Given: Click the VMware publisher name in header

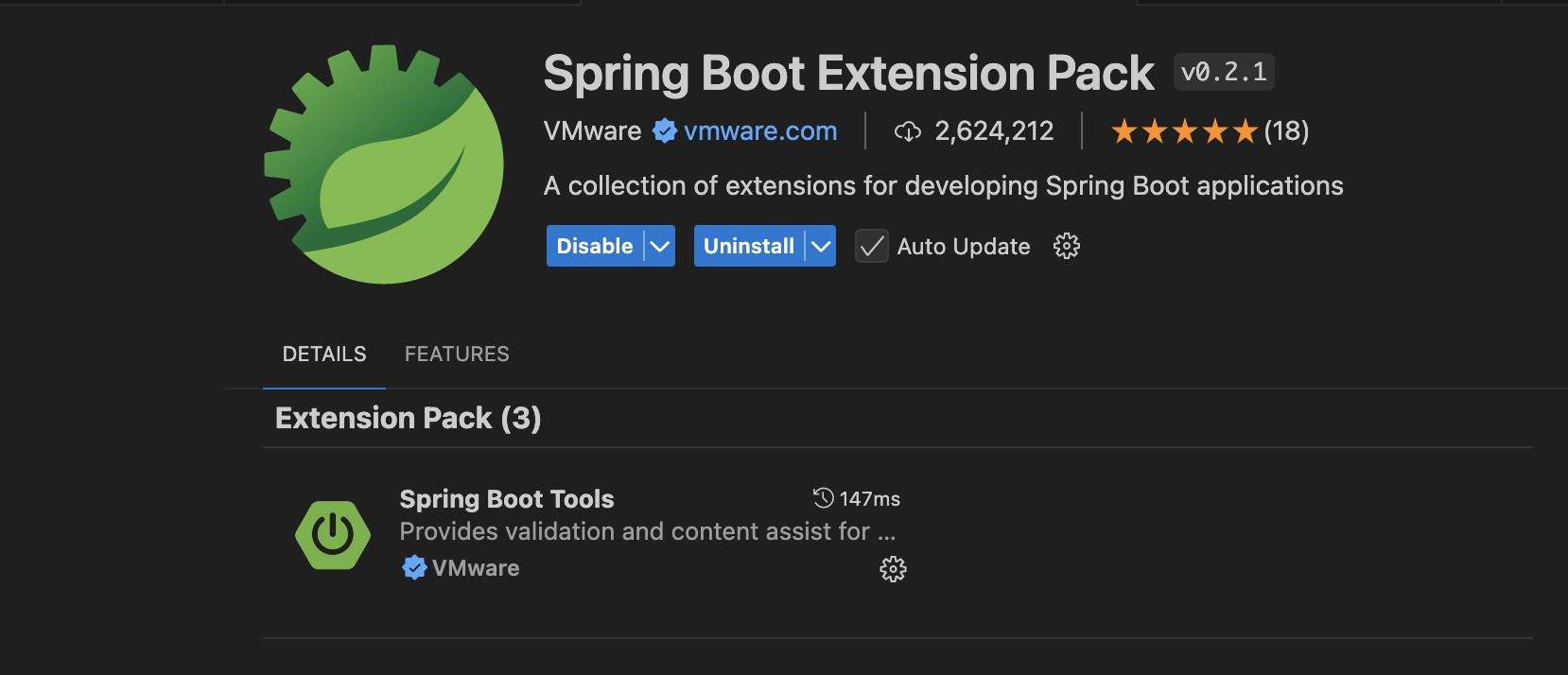Looking at the screenshot, I should coord(592,131).
